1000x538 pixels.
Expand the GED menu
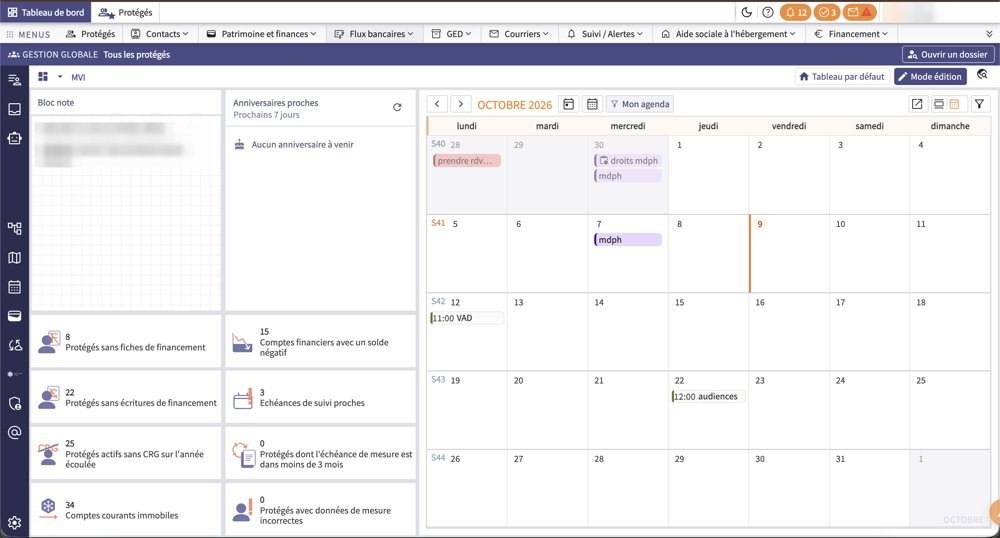(x=451, y=34)
